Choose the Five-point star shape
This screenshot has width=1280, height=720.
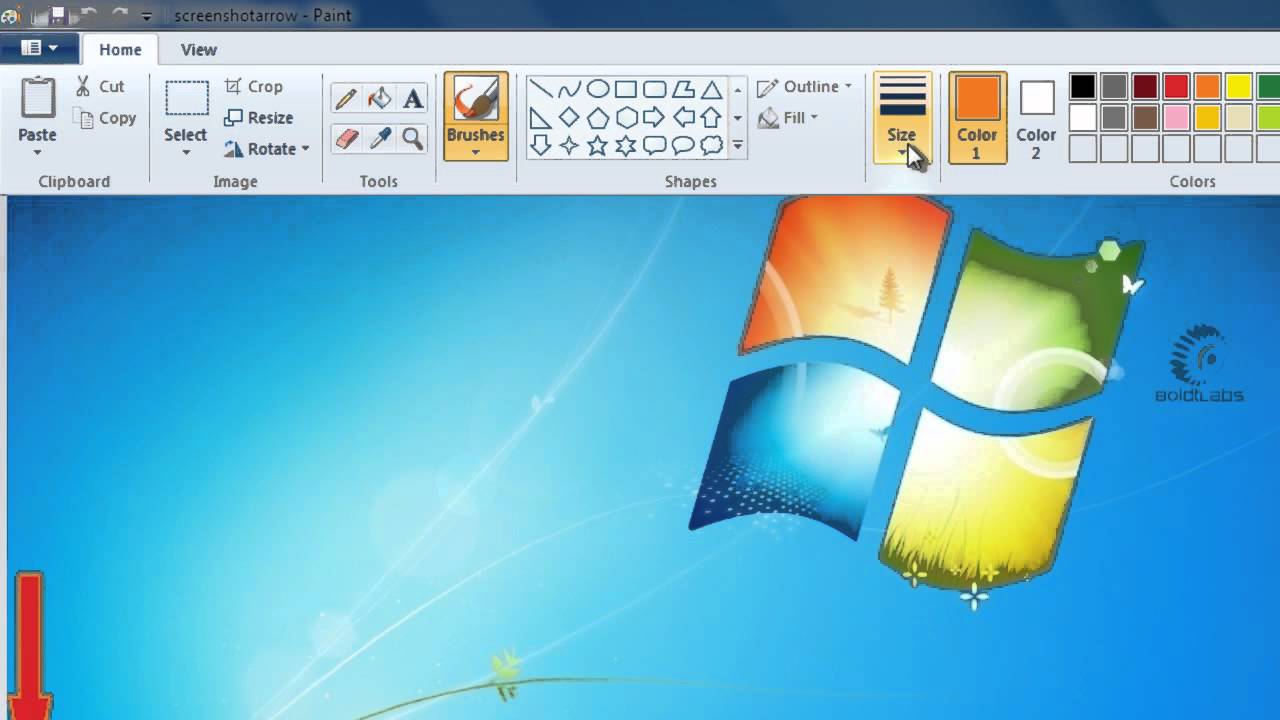tap(598, 145)
